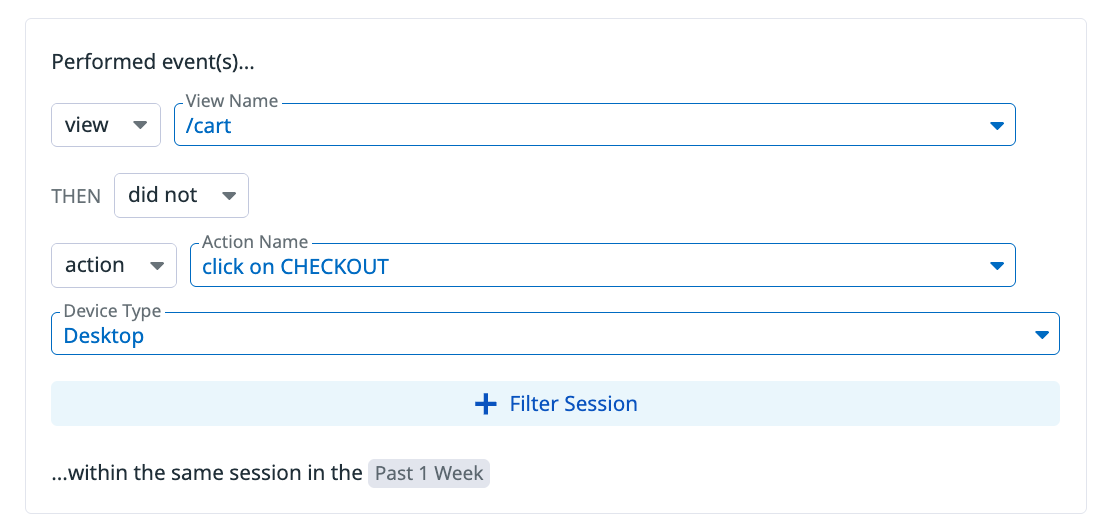The image size is (1100, 518).
Task: Select the 'click on CHECKOUT' Action Name value
Action: 295,266
